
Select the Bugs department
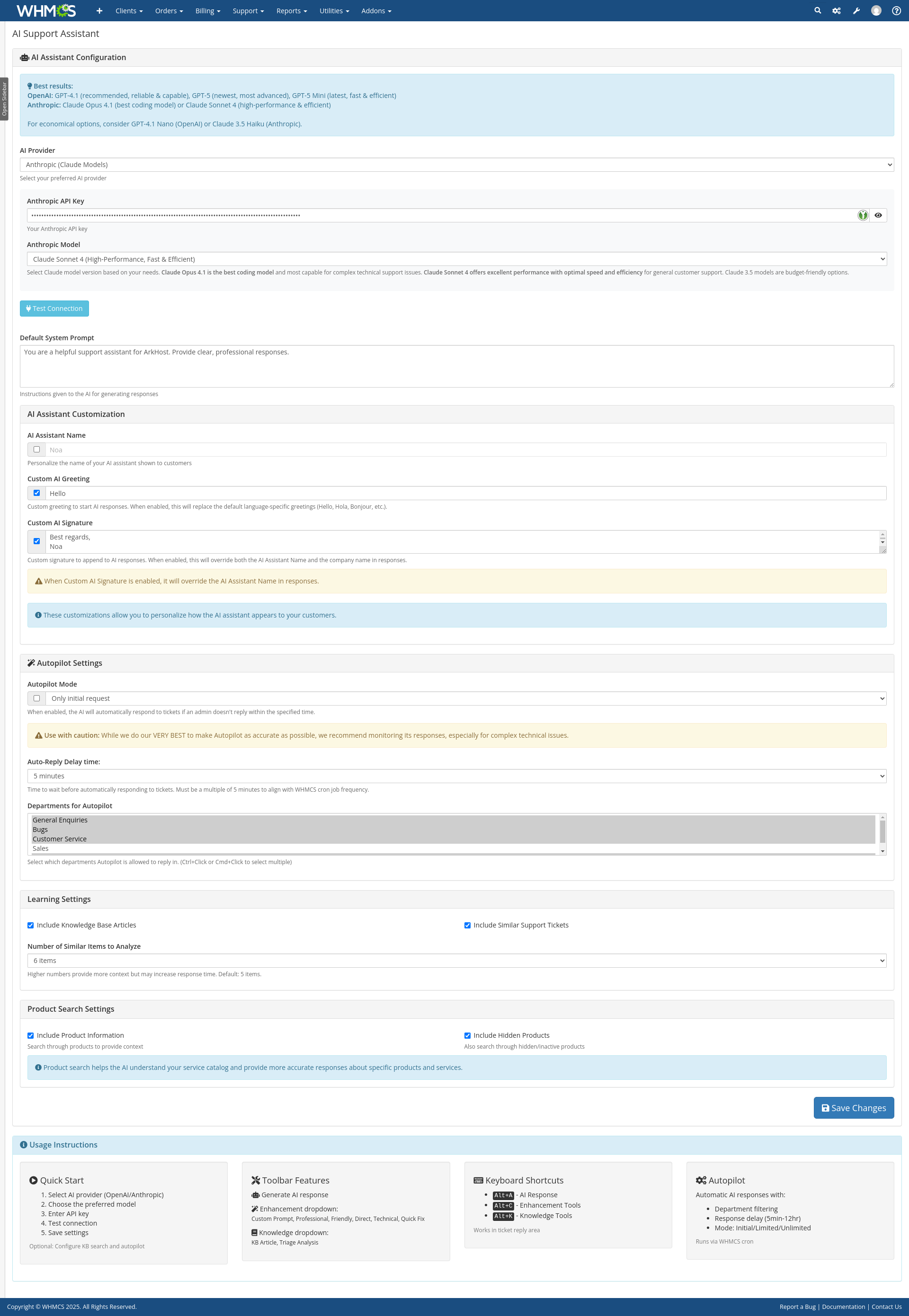(453, 830)
